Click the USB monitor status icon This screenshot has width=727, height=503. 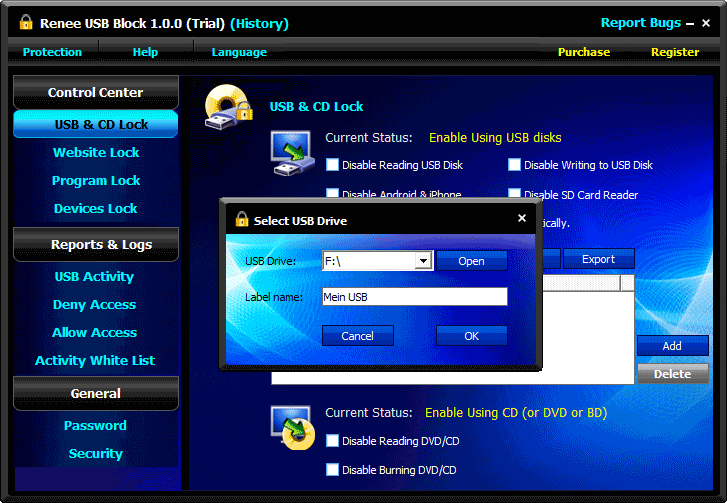click(292, 153)
